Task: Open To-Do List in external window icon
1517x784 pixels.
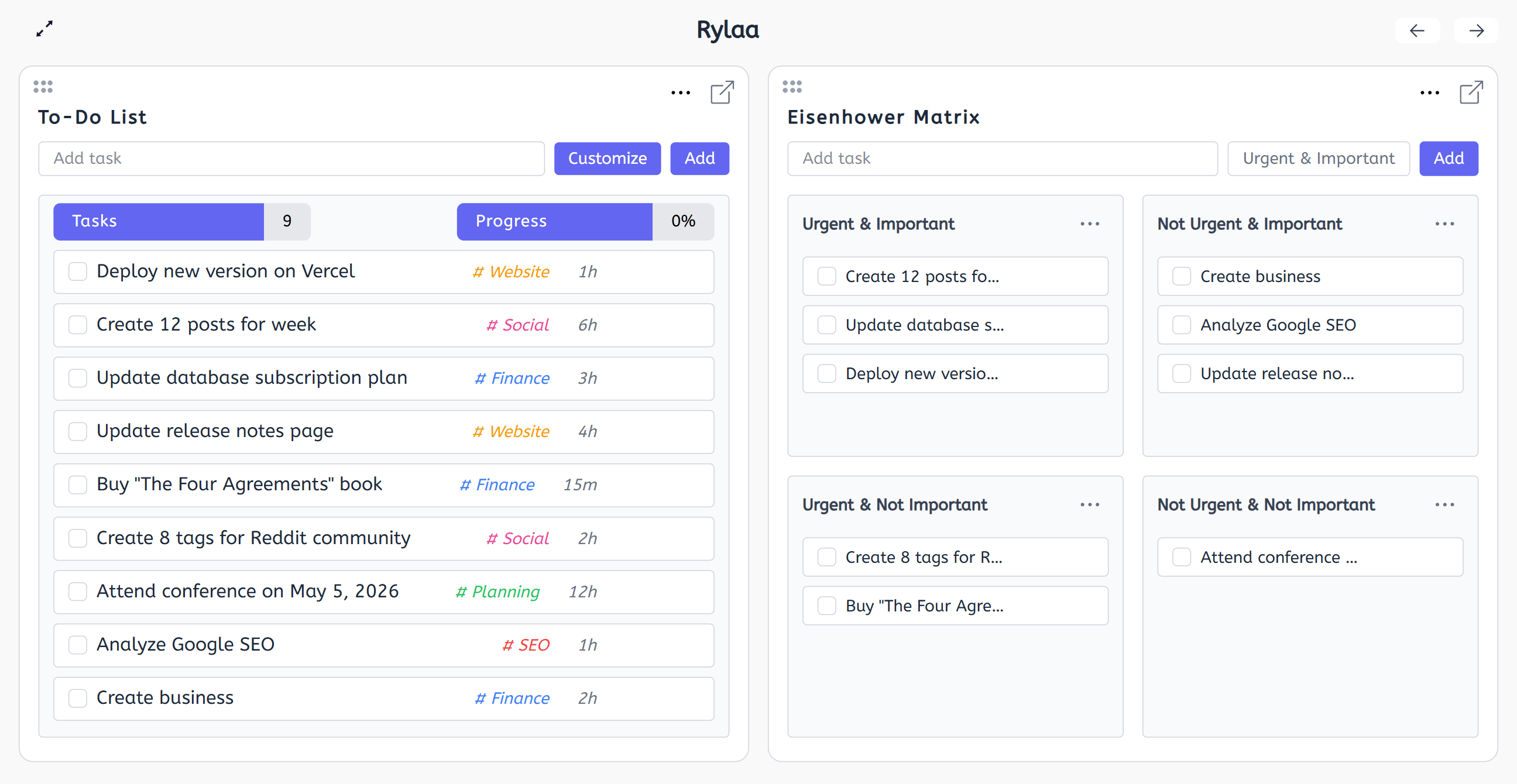Action: pos(722,92)
